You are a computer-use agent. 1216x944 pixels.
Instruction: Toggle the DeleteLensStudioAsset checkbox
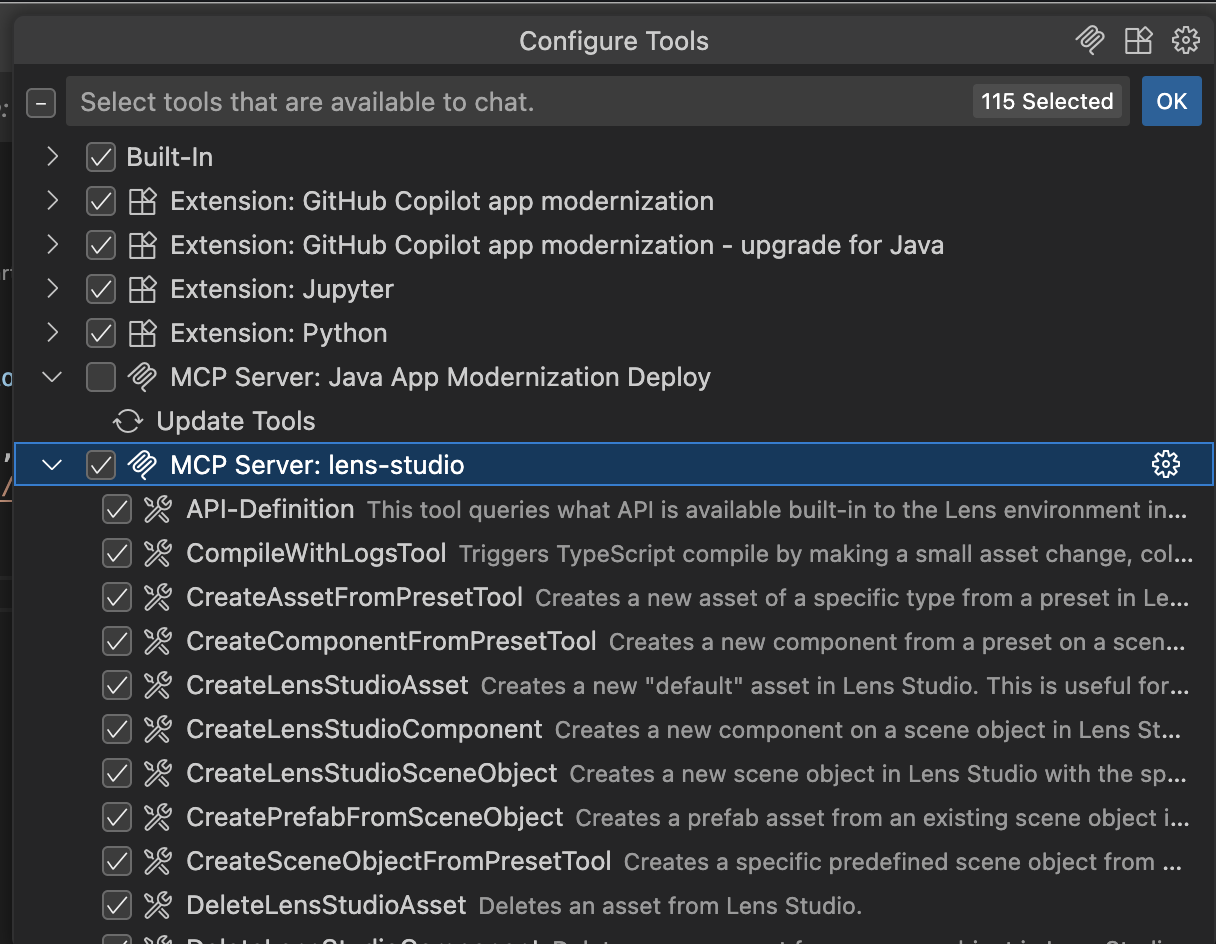click(117, 905)
